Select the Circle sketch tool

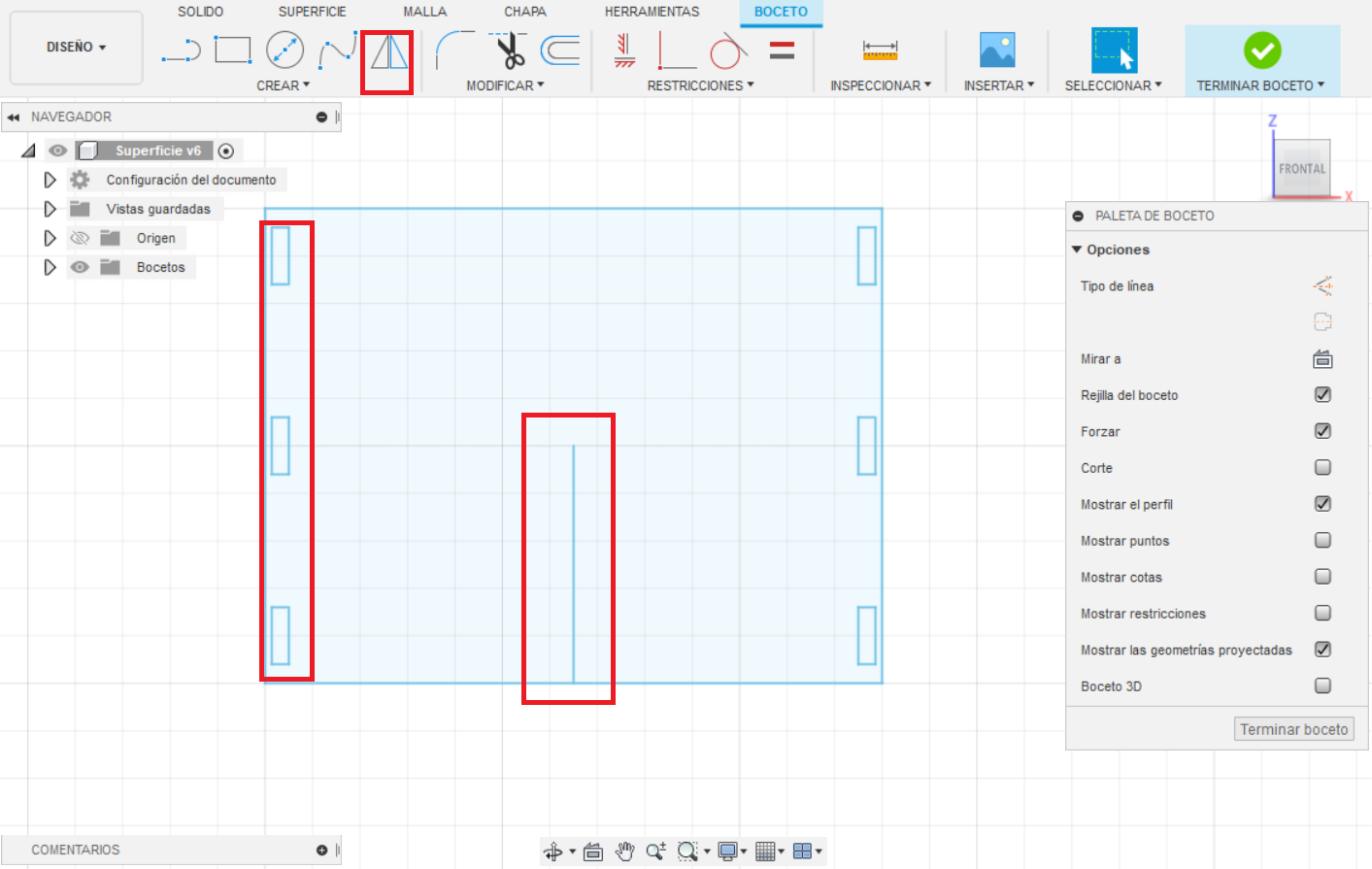point(284,50)
